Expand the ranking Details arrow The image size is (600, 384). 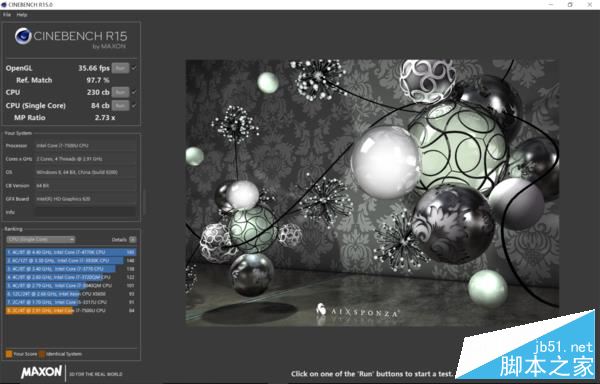[x=132, y=239]
